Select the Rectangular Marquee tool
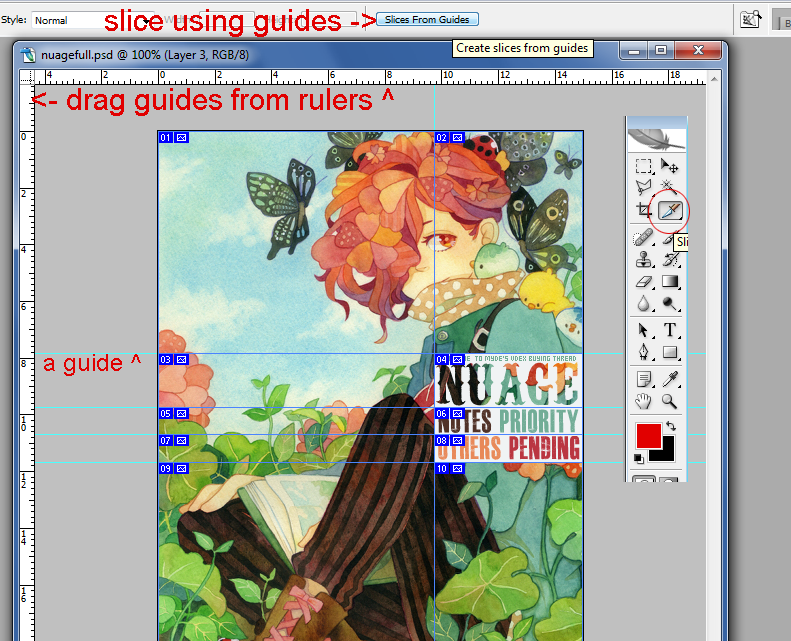The image size is (791, 641). point(643,166)
